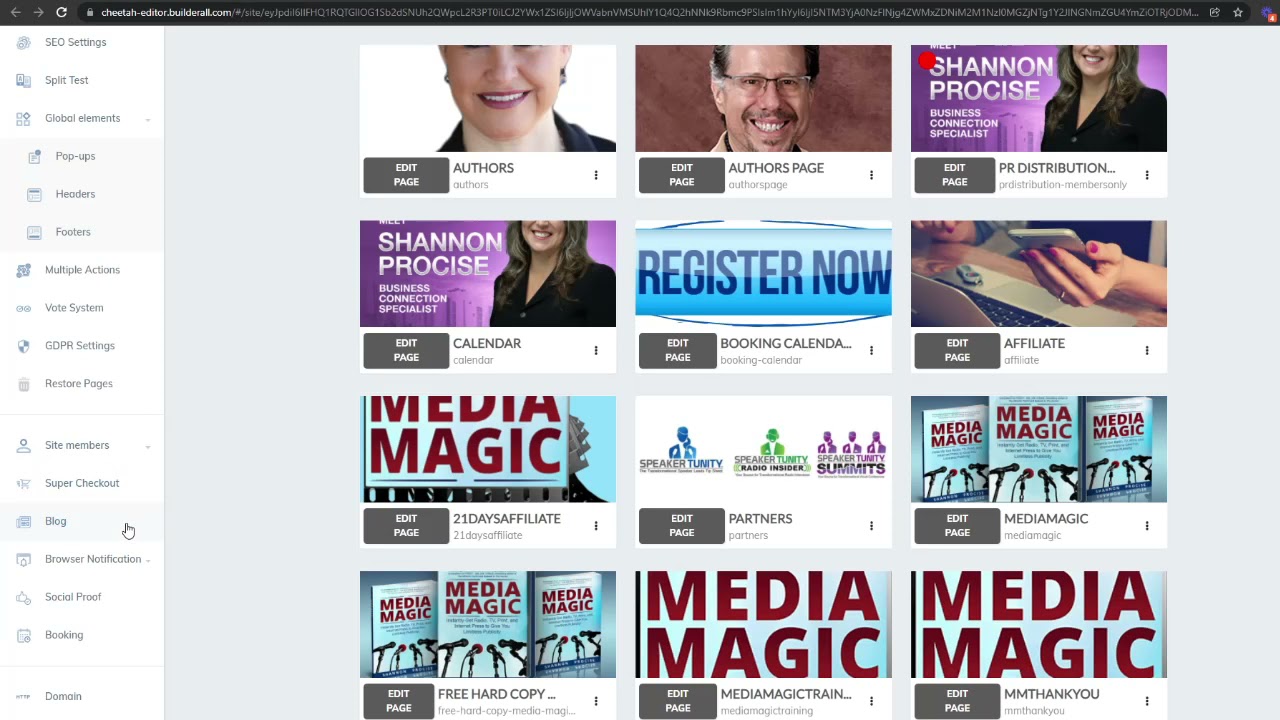
Task: Expand the Site members chevron
Action: [x=148, y=446]
